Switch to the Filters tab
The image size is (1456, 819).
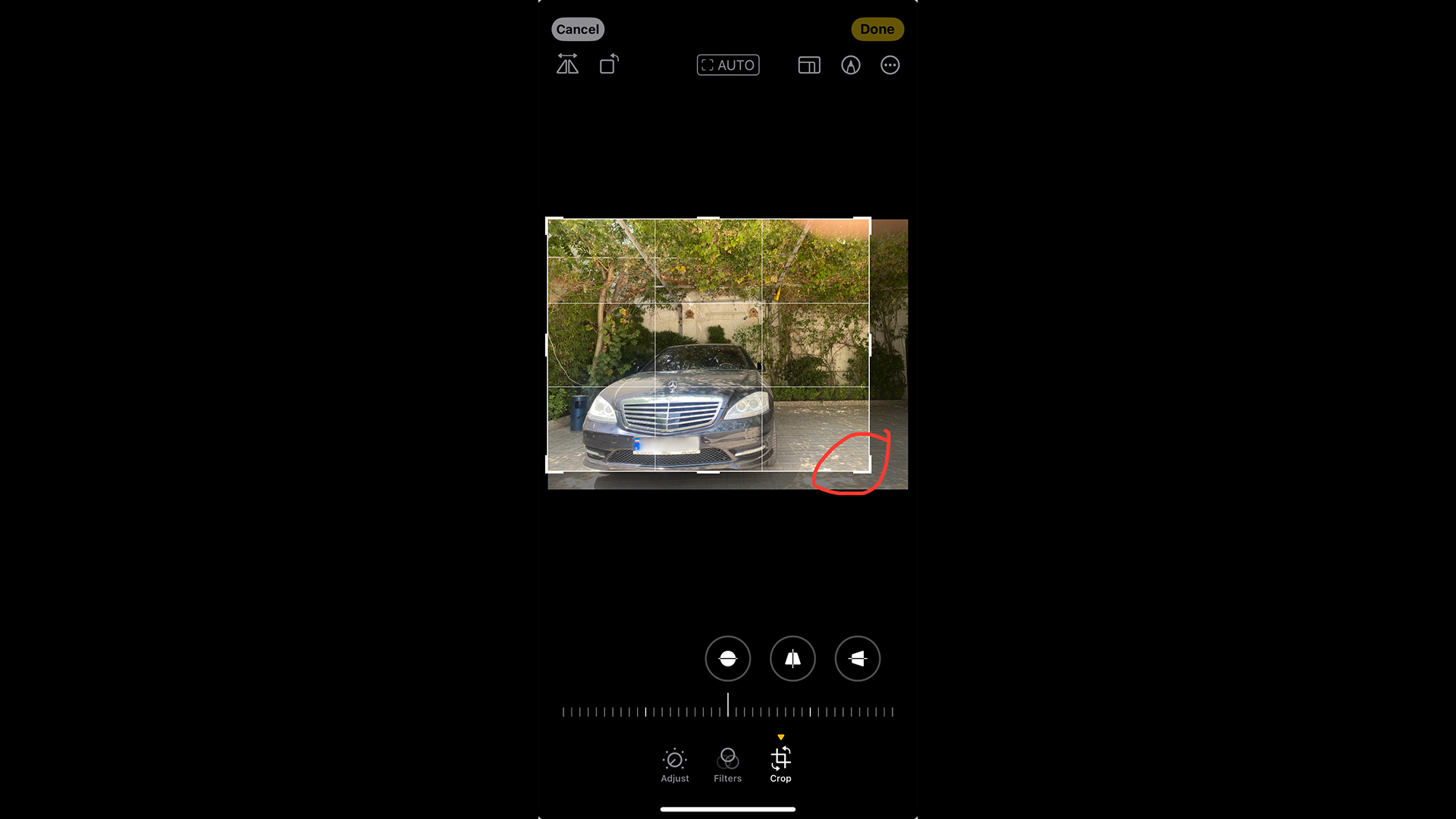tap(727, 765)
